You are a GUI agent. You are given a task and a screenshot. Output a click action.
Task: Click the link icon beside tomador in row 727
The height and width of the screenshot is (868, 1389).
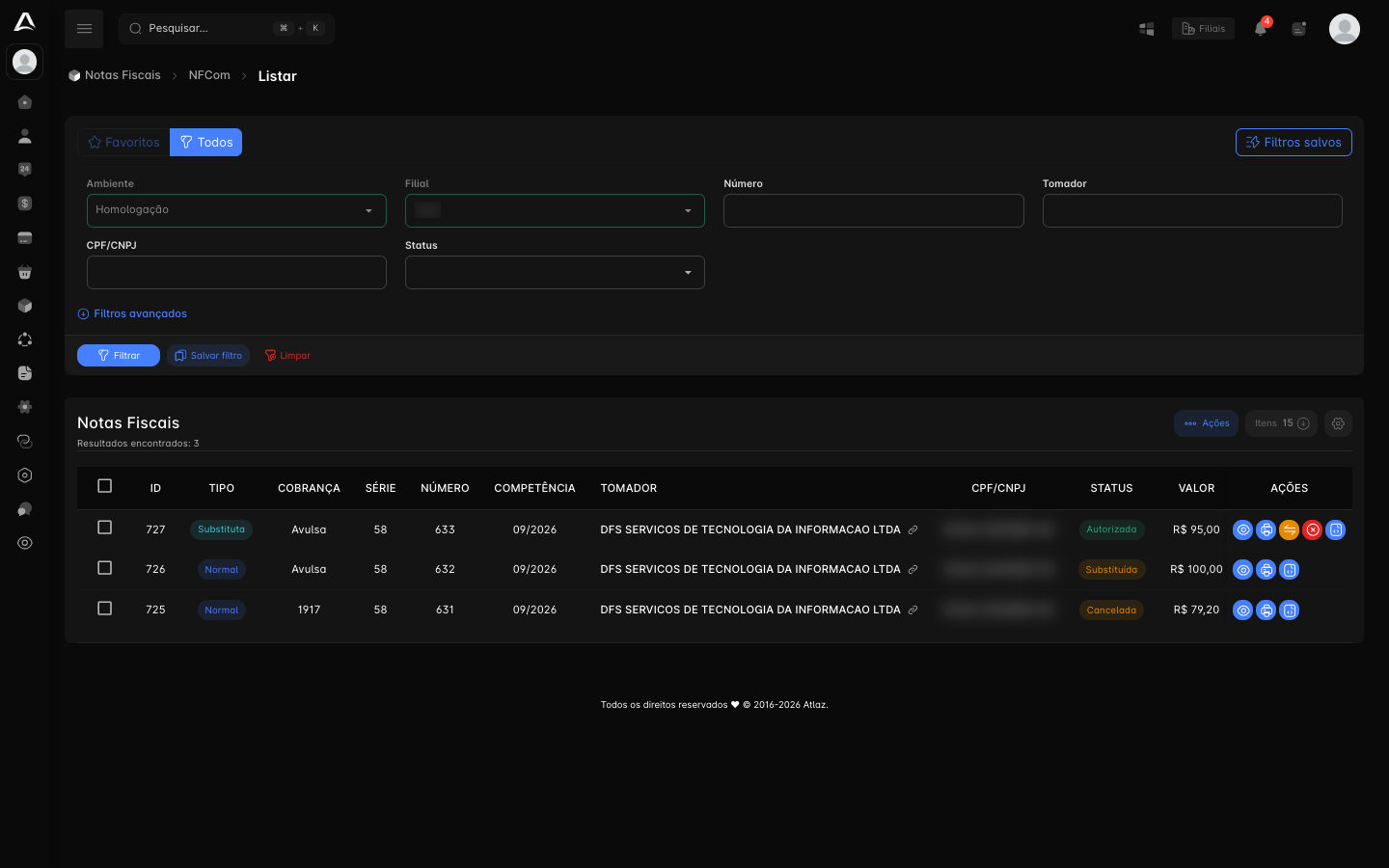[x=912, y=529]
